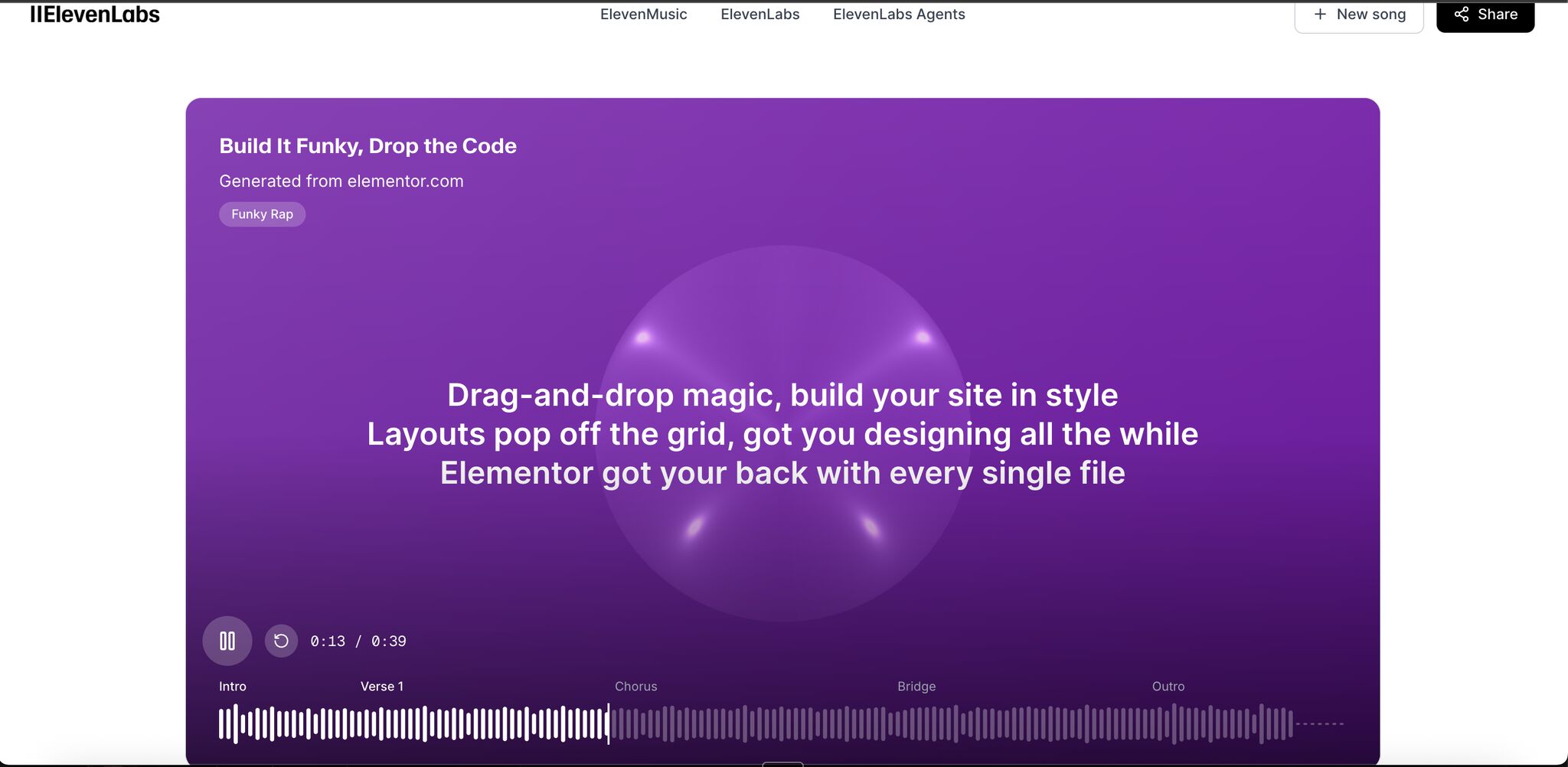Restart the song with the replay icon
Screen dimensions: 1568x767
click(281, 641)
